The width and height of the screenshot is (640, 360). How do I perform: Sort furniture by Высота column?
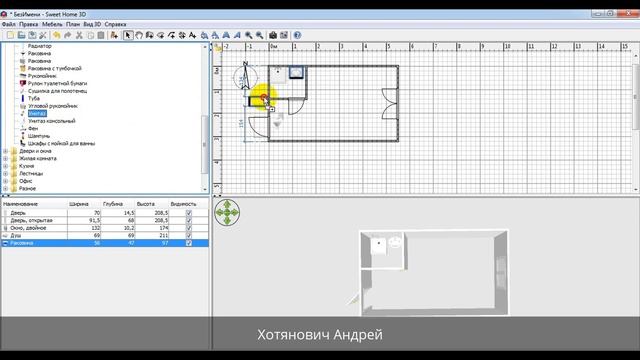point(152,204)
